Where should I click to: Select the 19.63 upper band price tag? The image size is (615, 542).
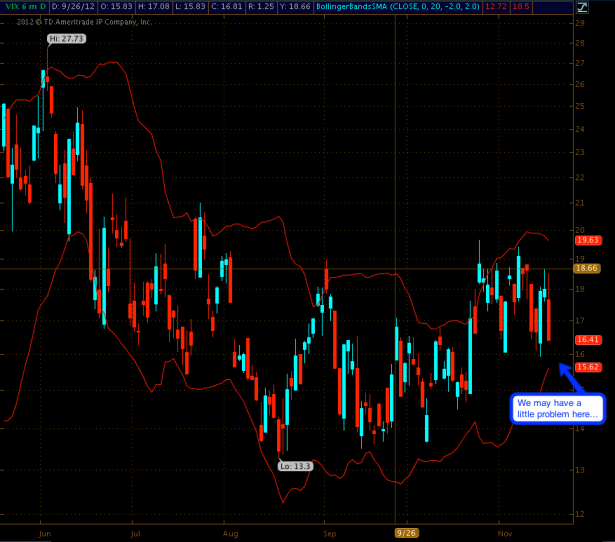pyautogui.click(x=587, y=240)
